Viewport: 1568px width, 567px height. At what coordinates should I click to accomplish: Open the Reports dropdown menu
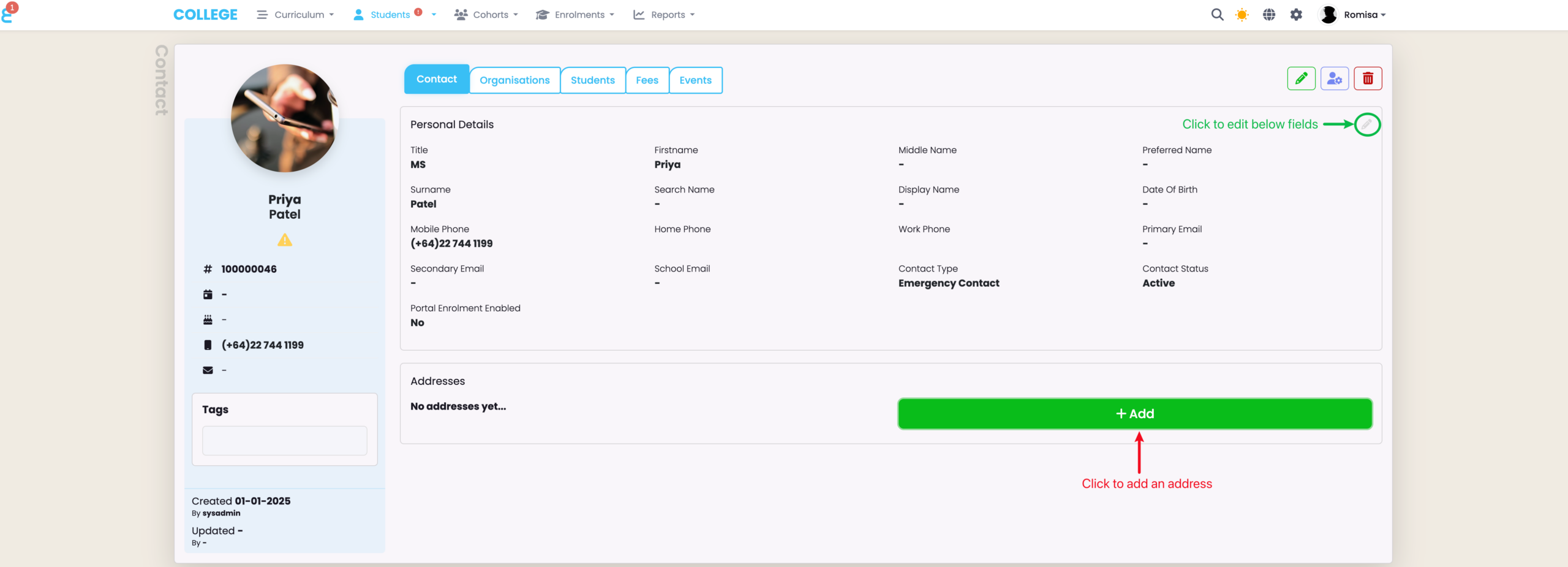(664, 15)
